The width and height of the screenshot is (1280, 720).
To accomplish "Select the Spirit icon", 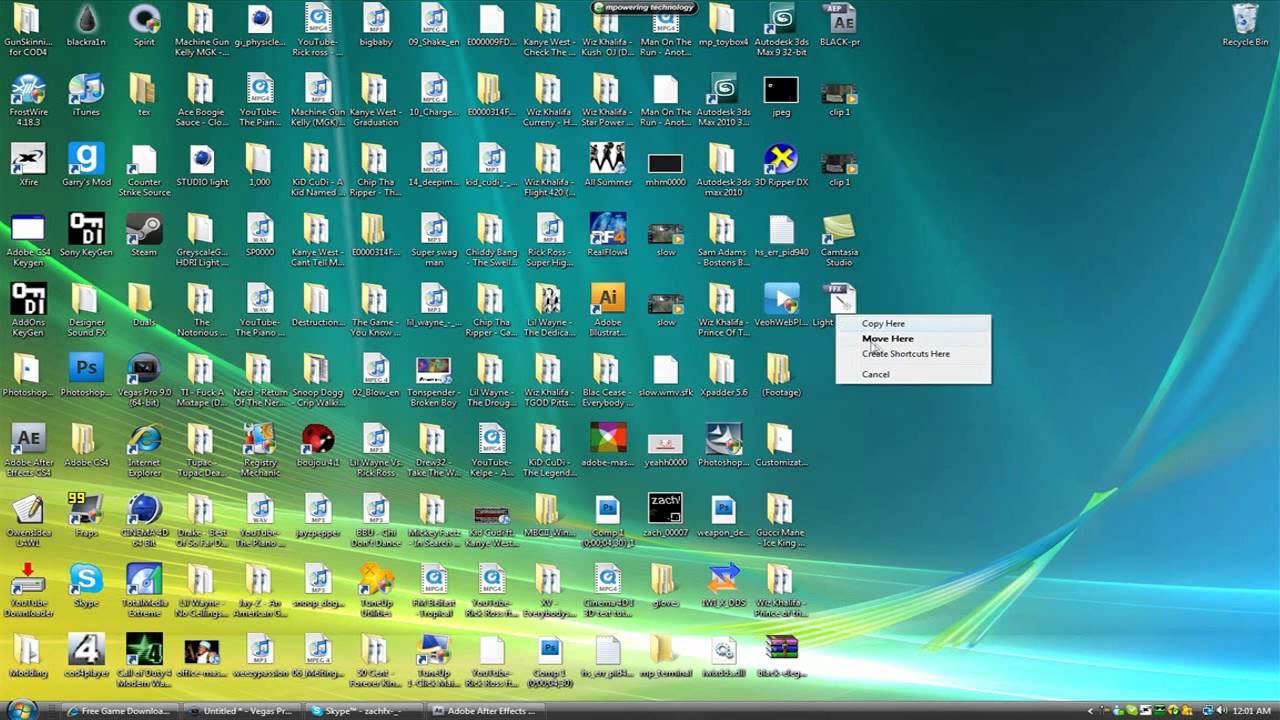I will click(x=144, y=26).
